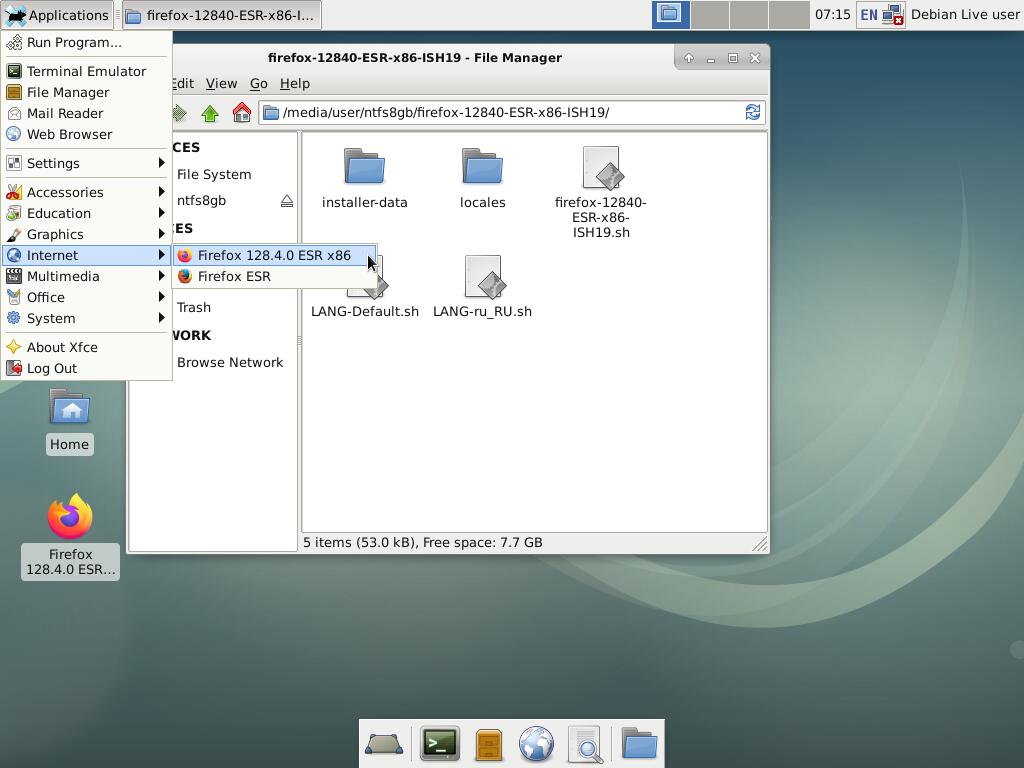This screenshot has height=768, width=1024.
Task: Click status bar items and free space text
Action: 423,543
